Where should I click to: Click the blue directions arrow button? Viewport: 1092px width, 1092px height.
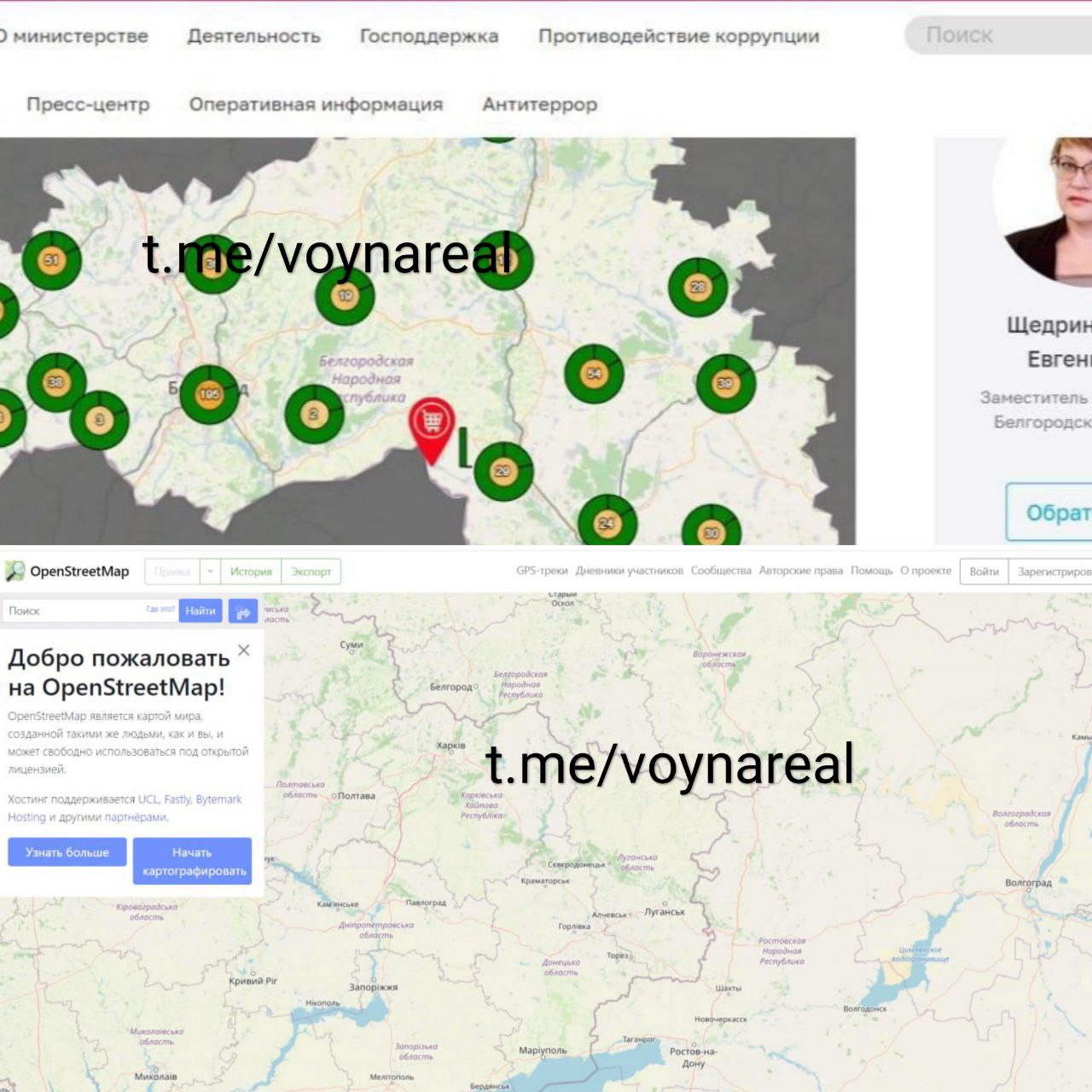pyautogui.click(x=243, y=611)
